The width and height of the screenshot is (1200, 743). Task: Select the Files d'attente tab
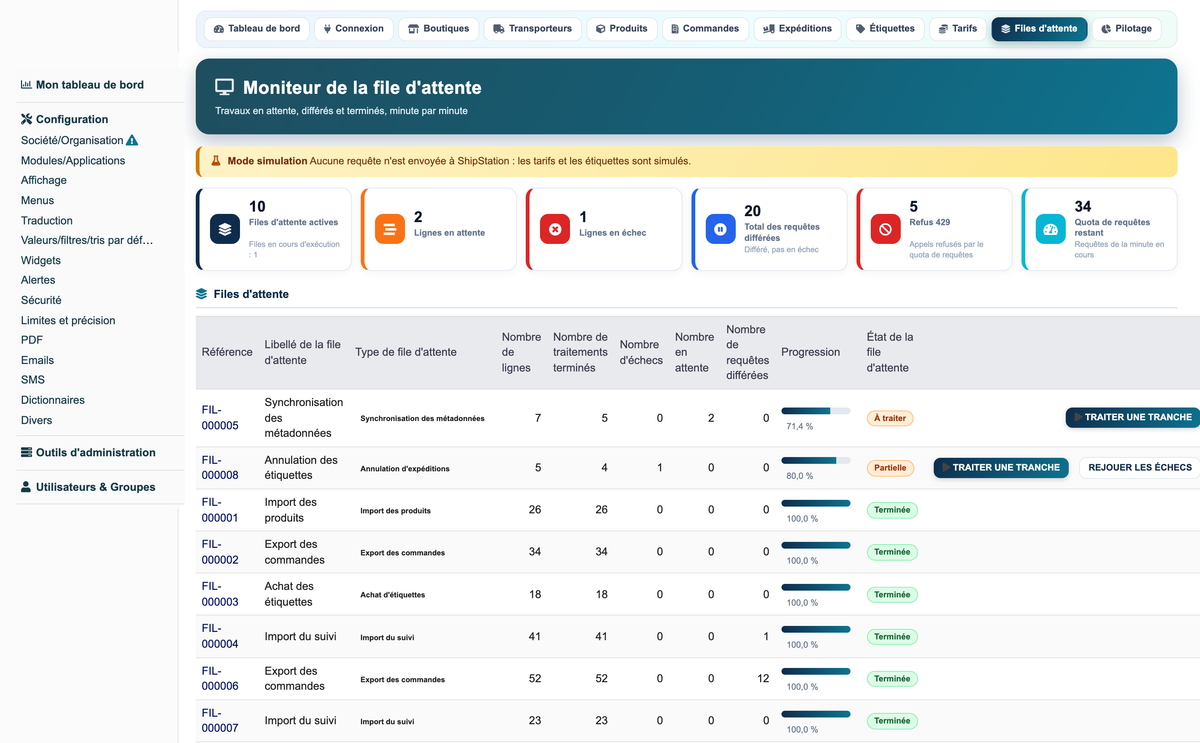(x=1039, y=29)
